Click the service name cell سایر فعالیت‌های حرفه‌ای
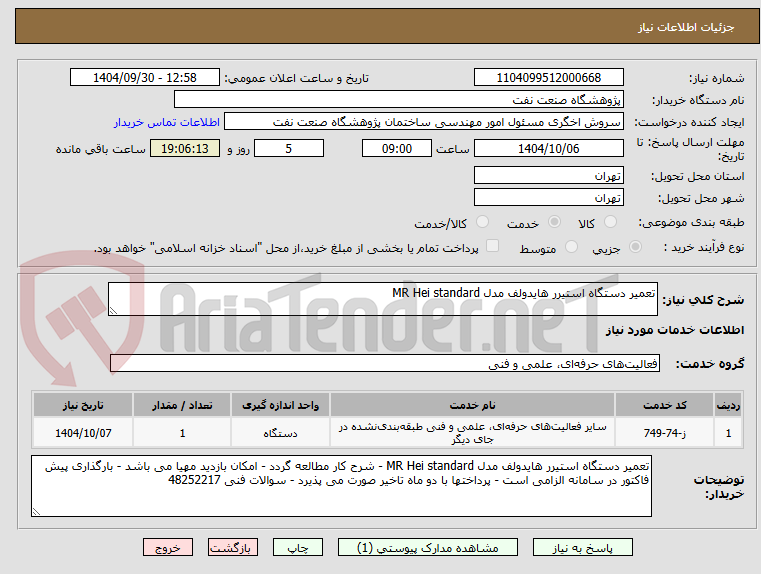 pos(472,432)
